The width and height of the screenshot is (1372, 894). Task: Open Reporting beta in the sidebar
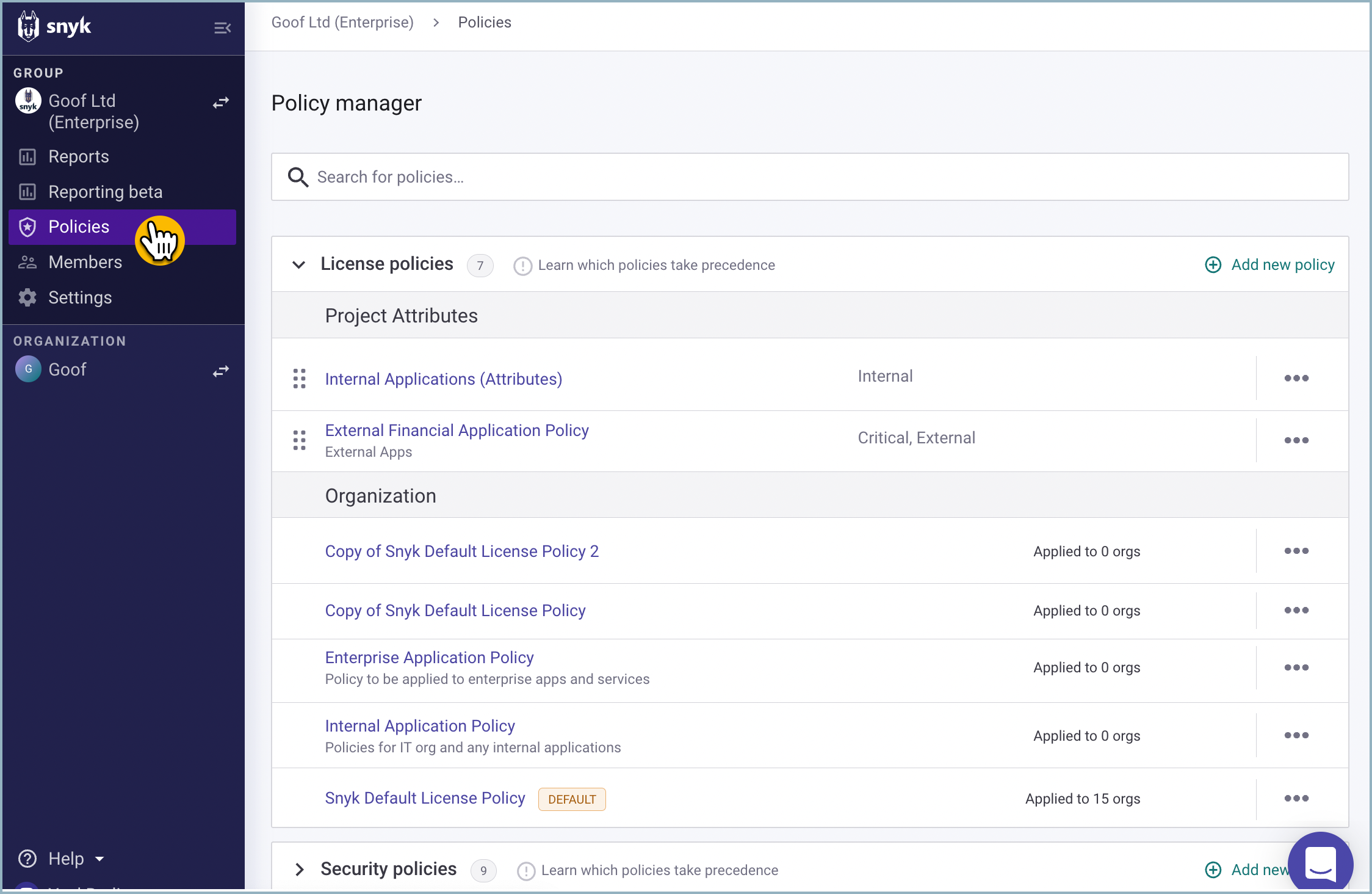122,192
